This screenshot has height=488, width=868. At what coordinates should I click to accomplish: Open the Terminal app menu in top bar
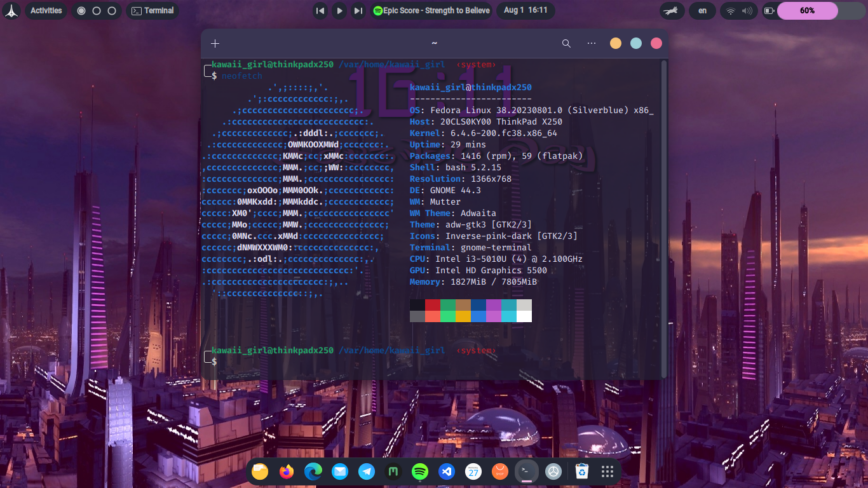[152, 11]
